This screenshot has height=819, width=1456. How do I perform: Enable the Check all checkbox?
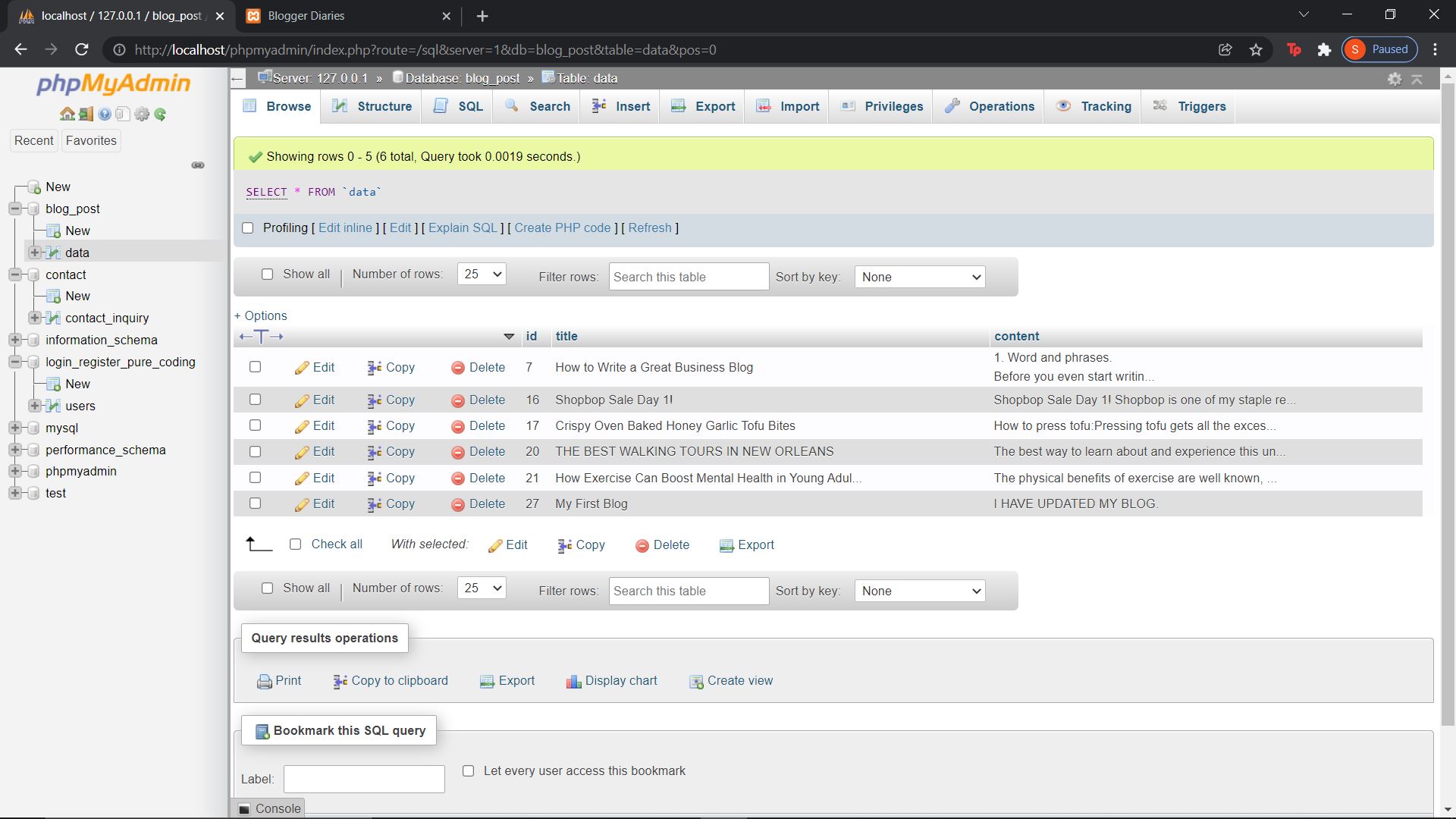point(296,544)
